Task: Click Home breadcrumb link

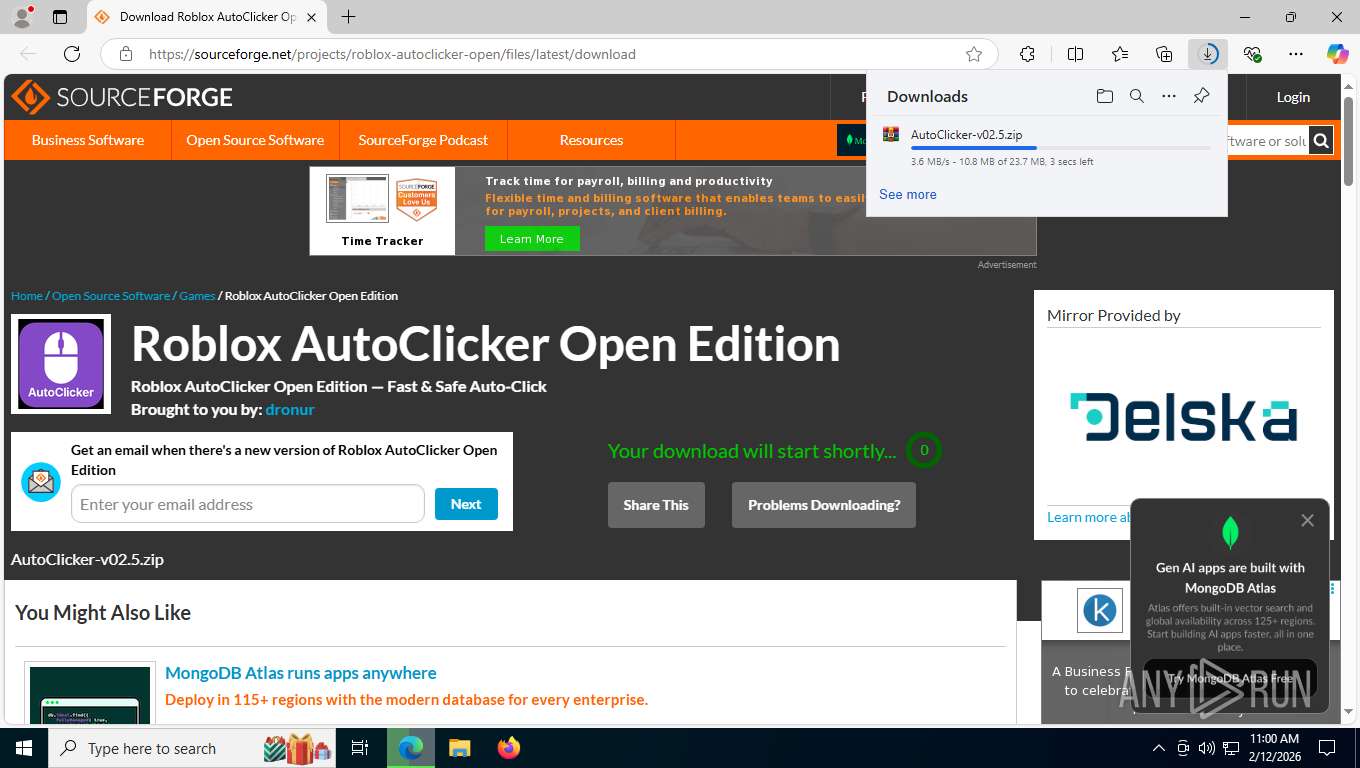Action: point(27,296)
